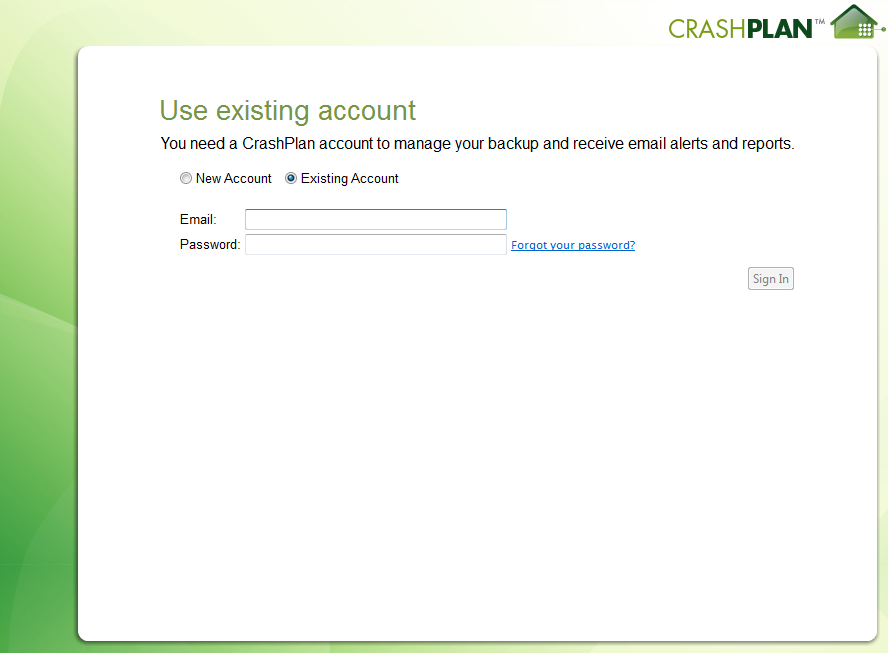
Task: Click the small dot right of house icon
Action: point(883,29)
